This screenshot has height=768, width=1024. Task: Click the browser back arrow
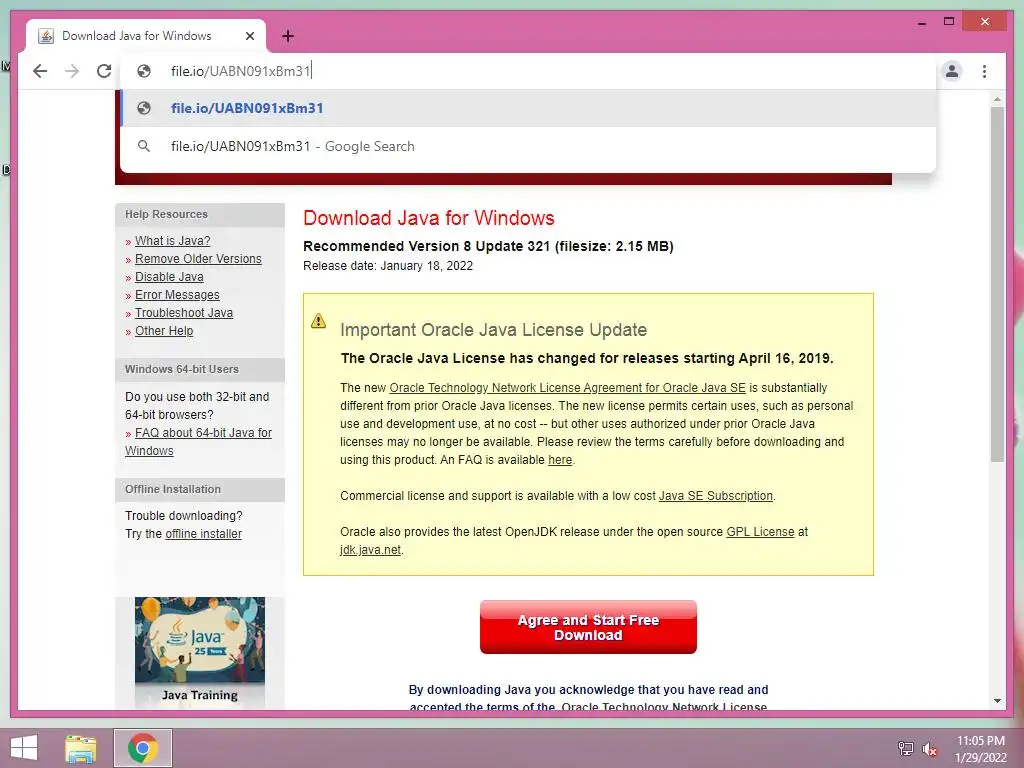(40, 71)
